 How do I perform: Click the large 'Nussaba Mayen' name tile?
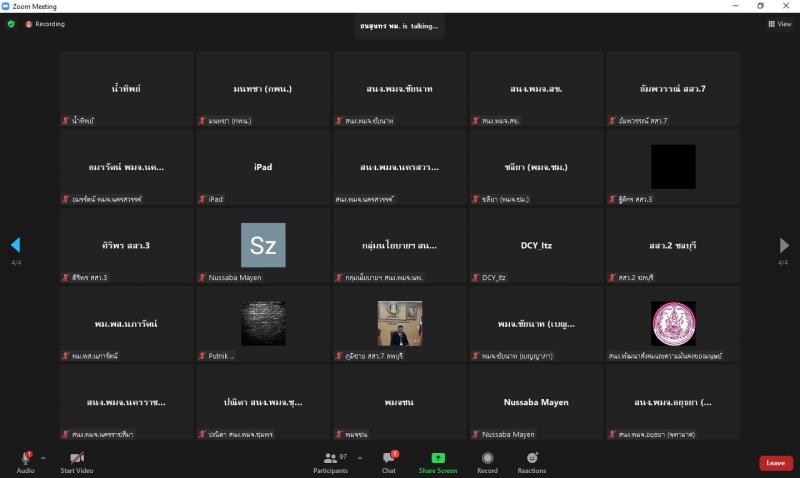(536, 402)
